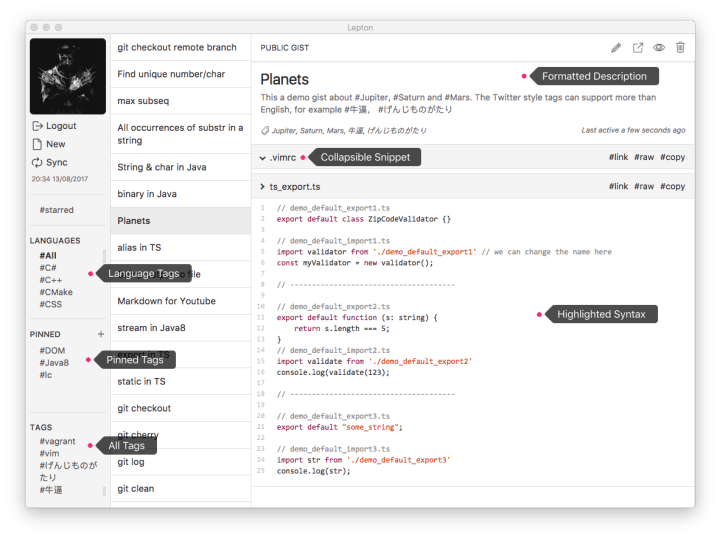Filter by #CSS language
720x538 pixels.
(51, 304)
